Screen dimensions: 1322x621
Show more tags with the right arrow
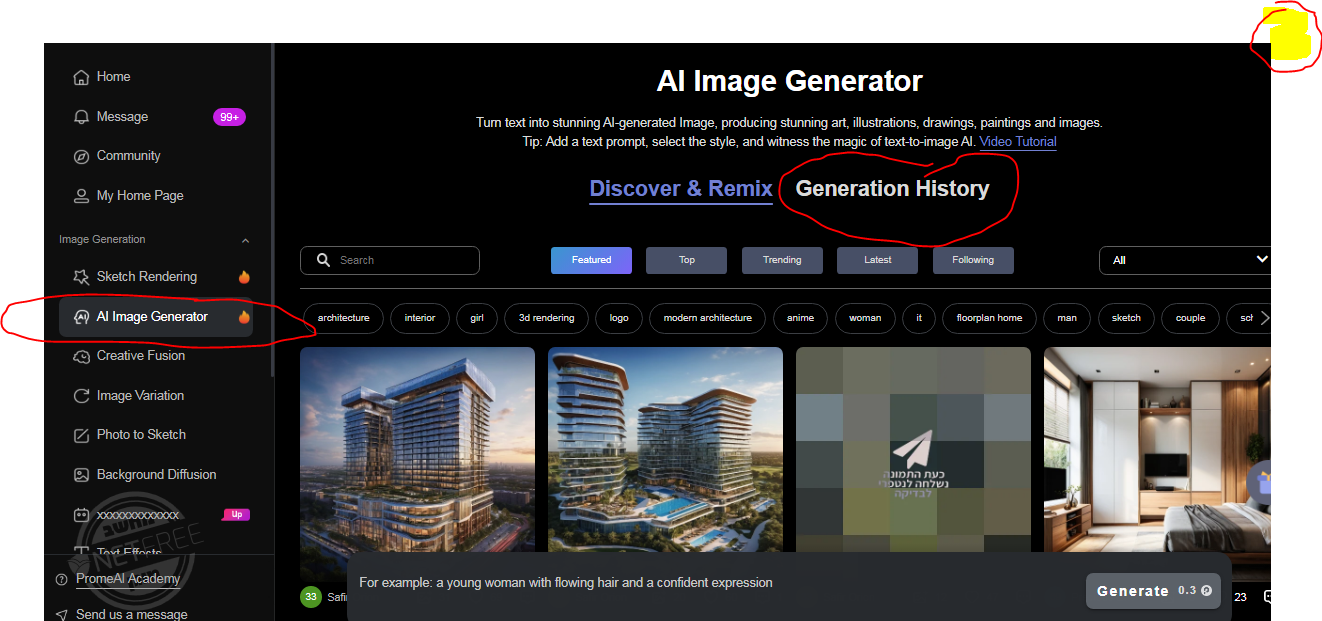coord(1264,318)
